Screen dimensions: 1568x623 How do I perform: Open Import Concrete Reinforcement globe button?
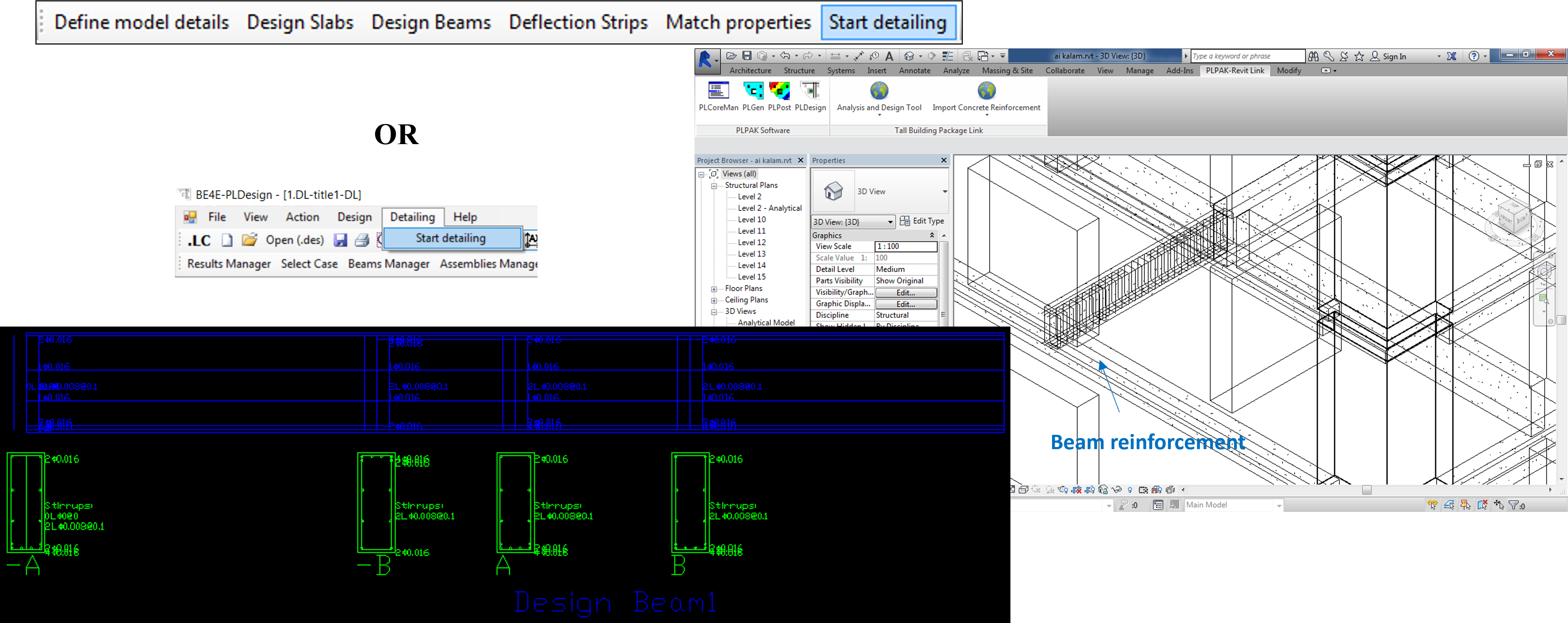click(986, 98)
